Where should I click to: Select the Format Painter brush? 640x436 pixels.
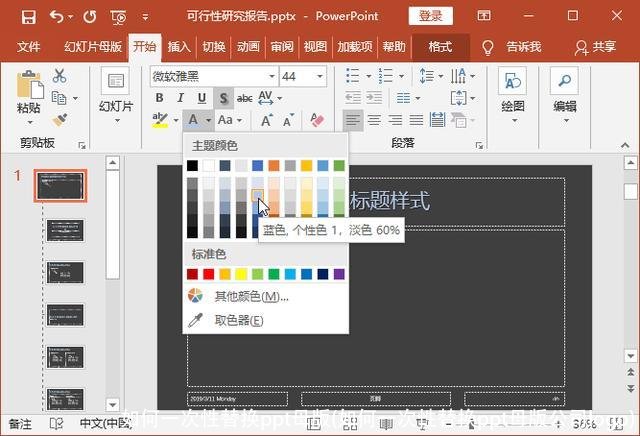click(60, 120)
